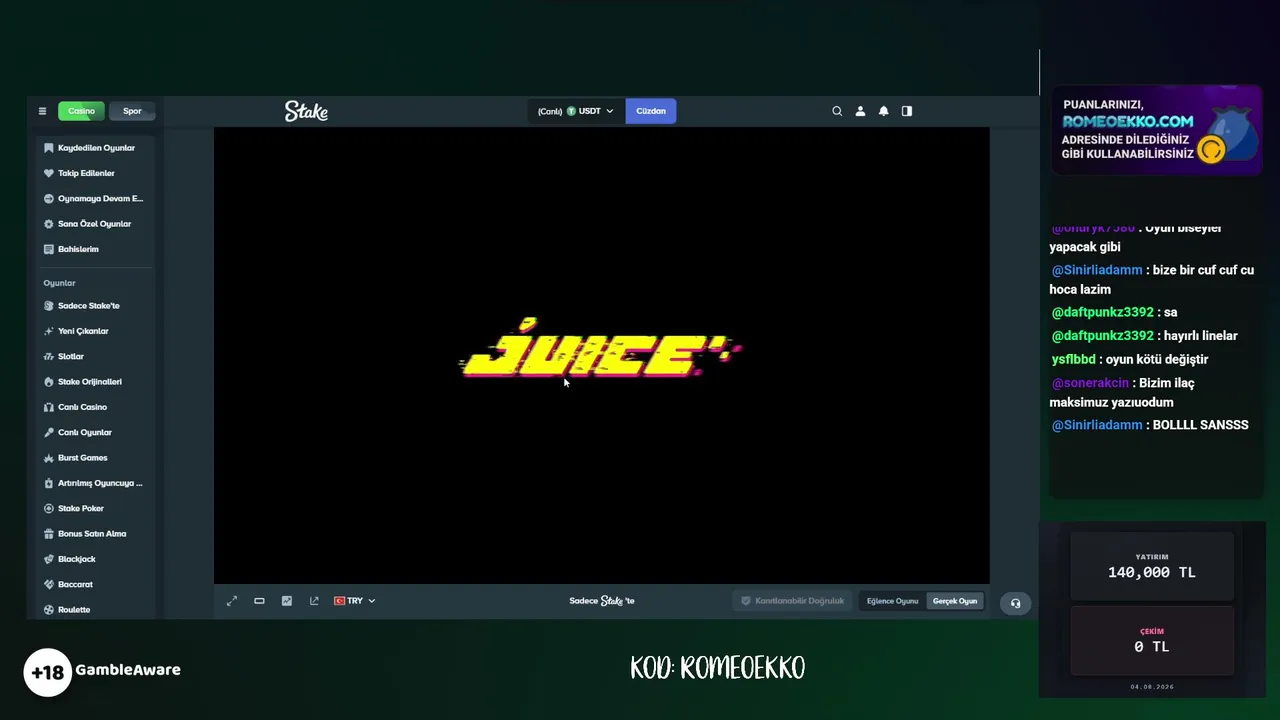Switch to Gerçek Oyun (real play) mode
1280x720 pixels.
(955, 601)
